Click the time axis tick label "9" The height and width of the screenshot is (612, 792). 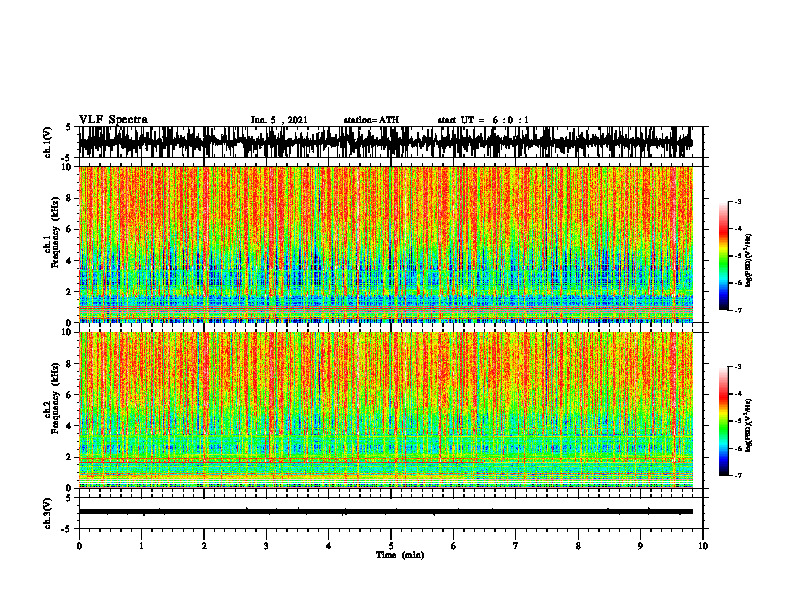tap(640, 545)
